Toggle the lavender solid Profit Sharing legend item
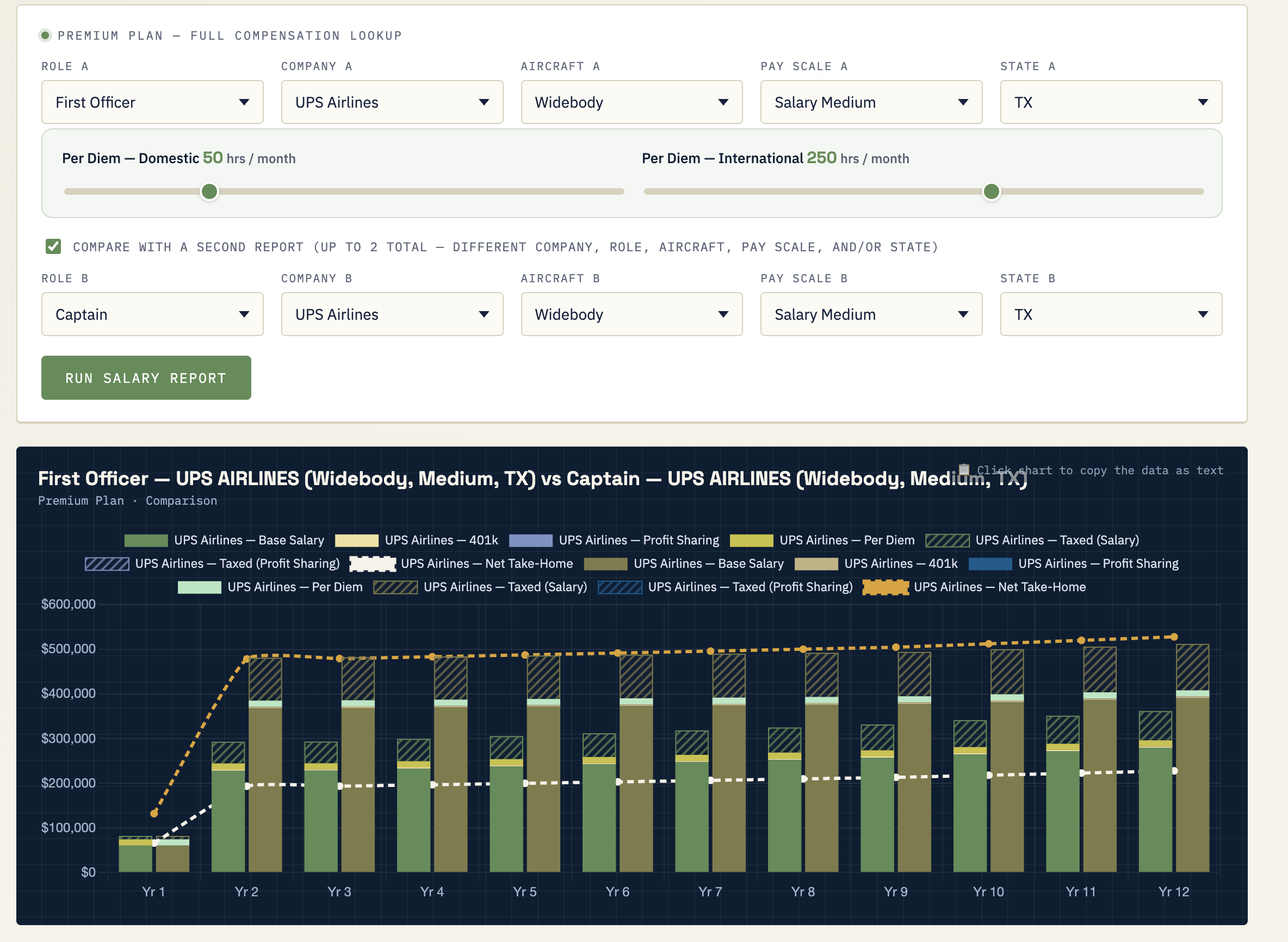This screenshot has width=1288, height=942. coord(614,540)
